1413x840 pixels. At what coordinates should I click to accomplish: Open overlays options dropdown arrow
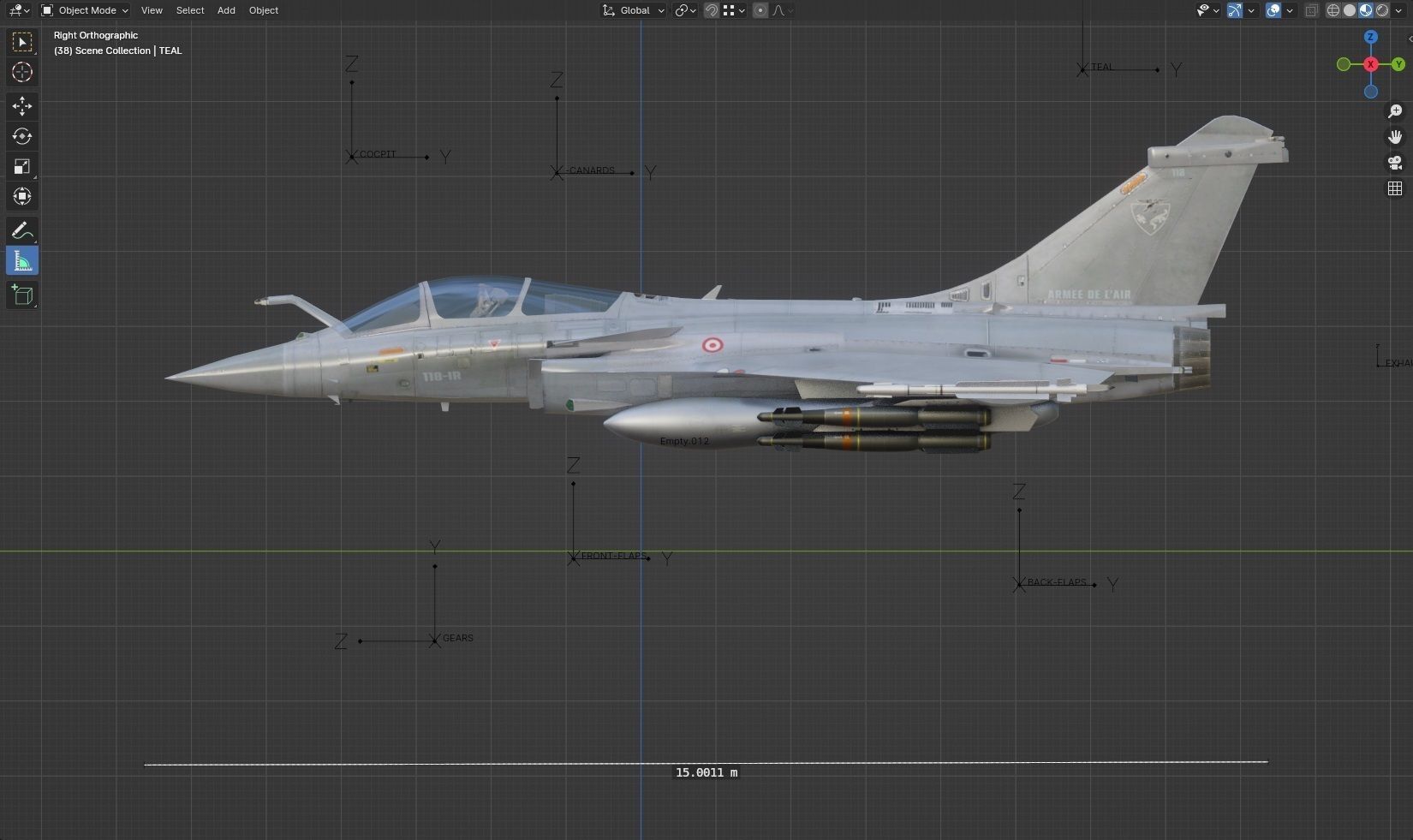point(1290,10)
